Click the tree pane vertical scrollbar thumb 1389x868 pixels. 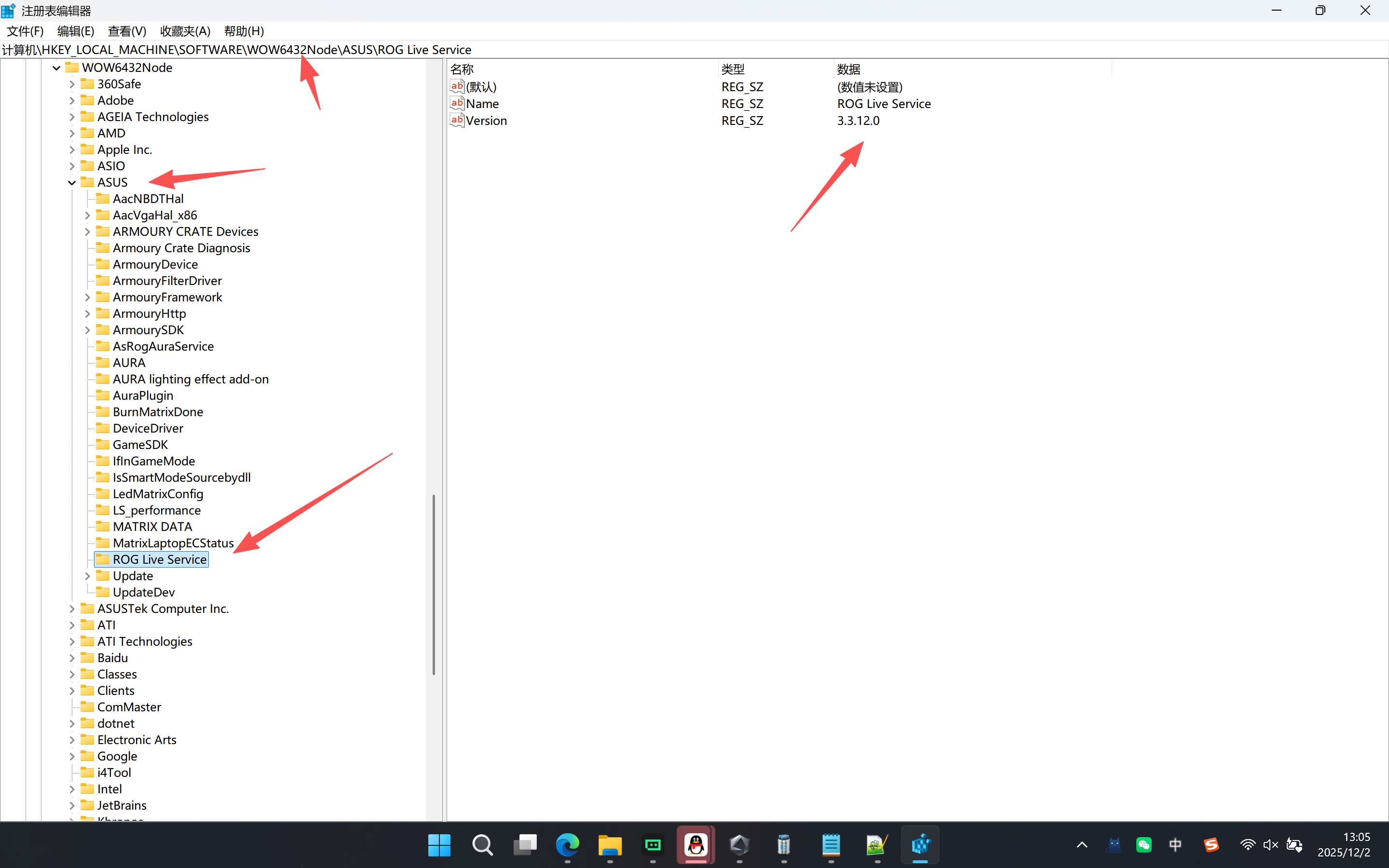click(434, 584)
